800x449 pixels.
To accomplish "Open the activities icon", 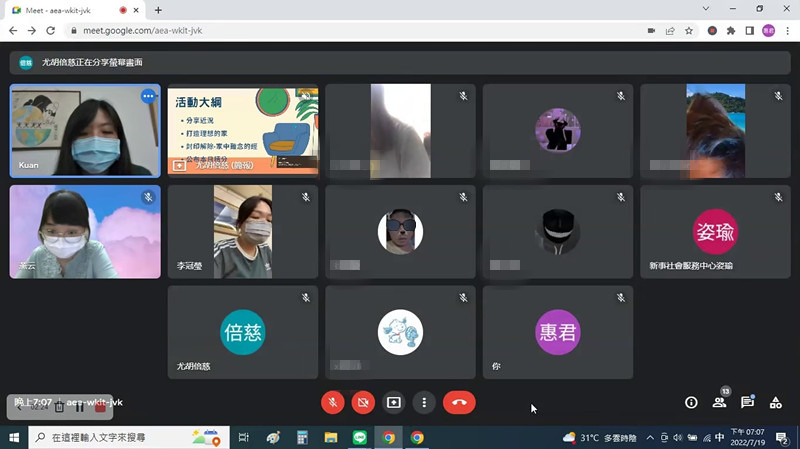I will click(x=775, y=402).
